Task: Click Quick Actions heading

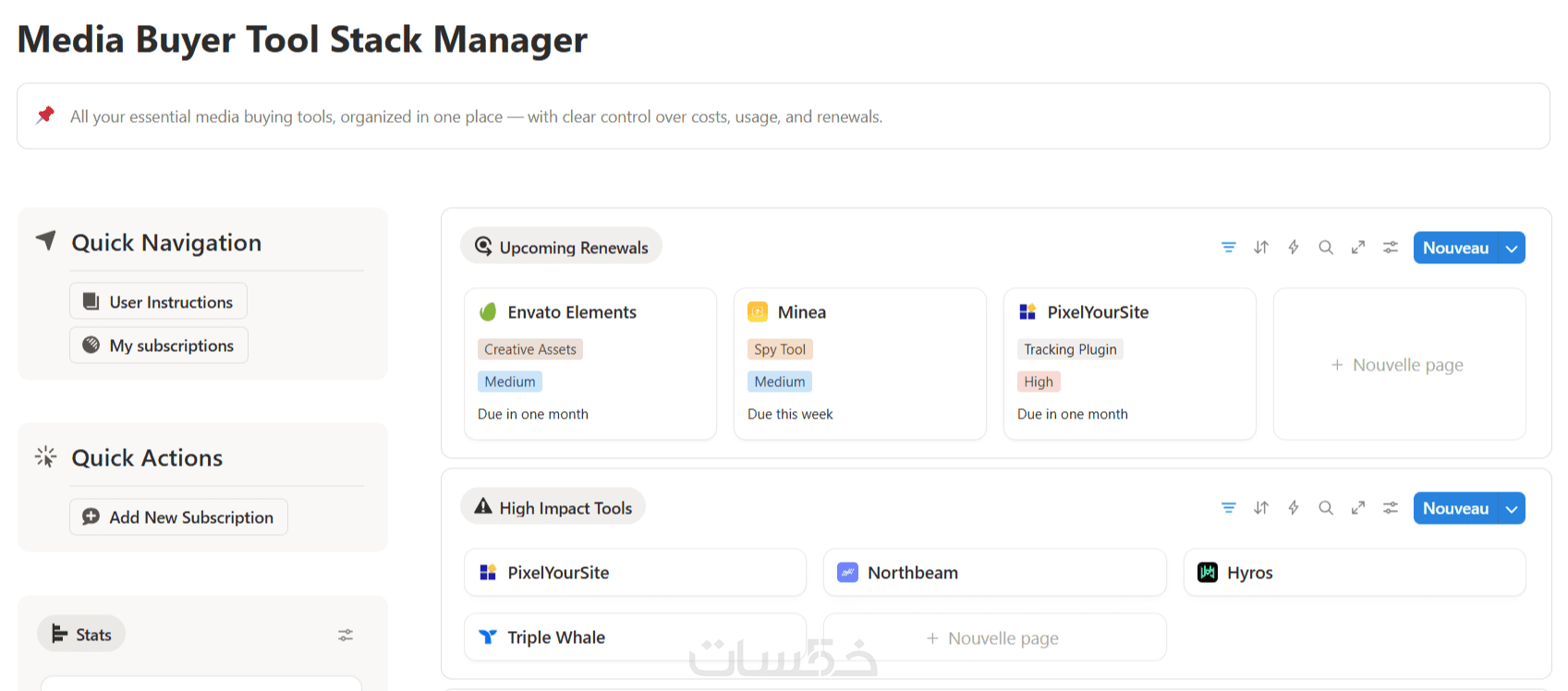Action: coord(147,457)
